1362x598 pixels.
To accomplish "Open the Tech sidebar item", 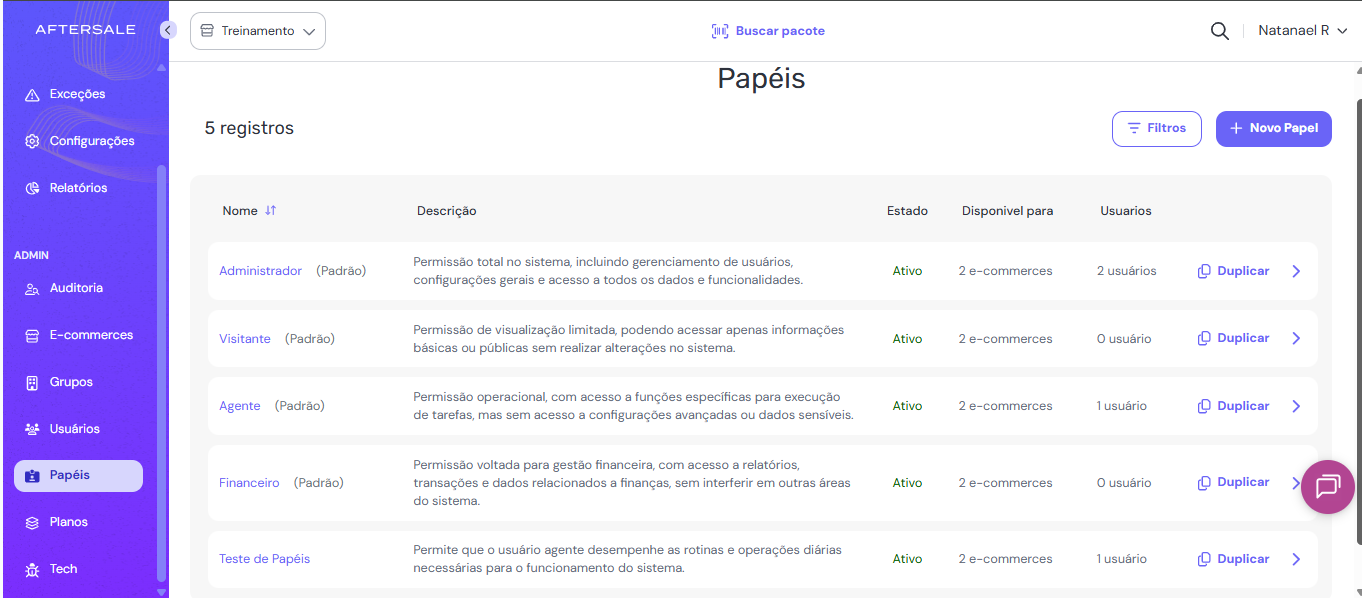I will coord(63,569).
